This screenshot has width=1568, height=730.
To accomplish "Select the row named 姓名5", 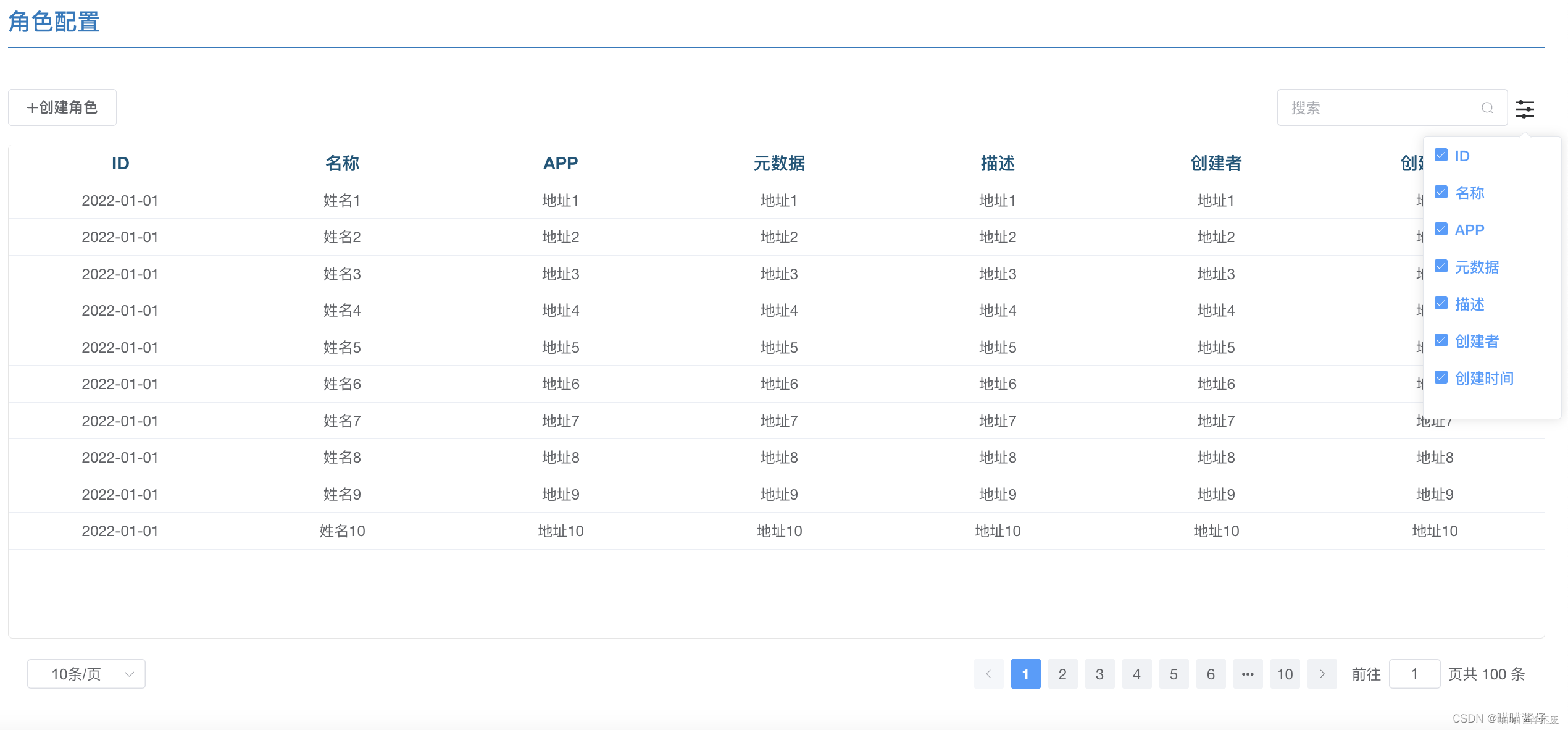I will tap(342, 347).
